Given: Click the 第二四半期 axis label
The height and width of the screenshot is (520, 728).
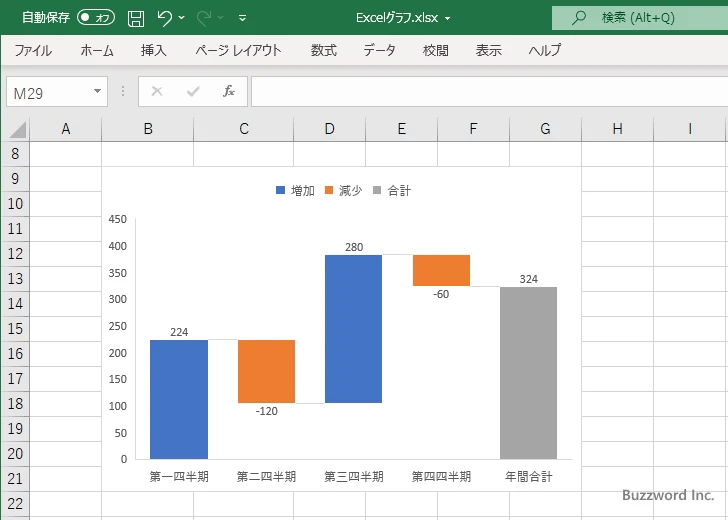Looking at the screenshot, I should click(x=266, y=476).
